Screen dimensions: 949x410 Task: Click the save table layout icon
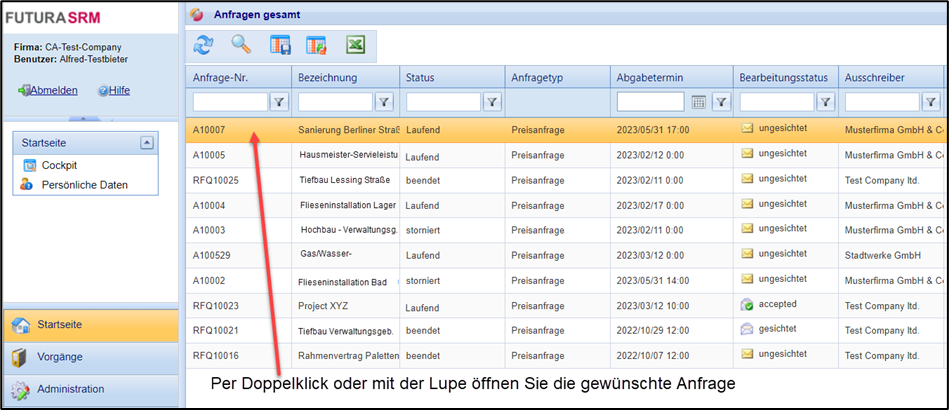(x=280, y=45)
